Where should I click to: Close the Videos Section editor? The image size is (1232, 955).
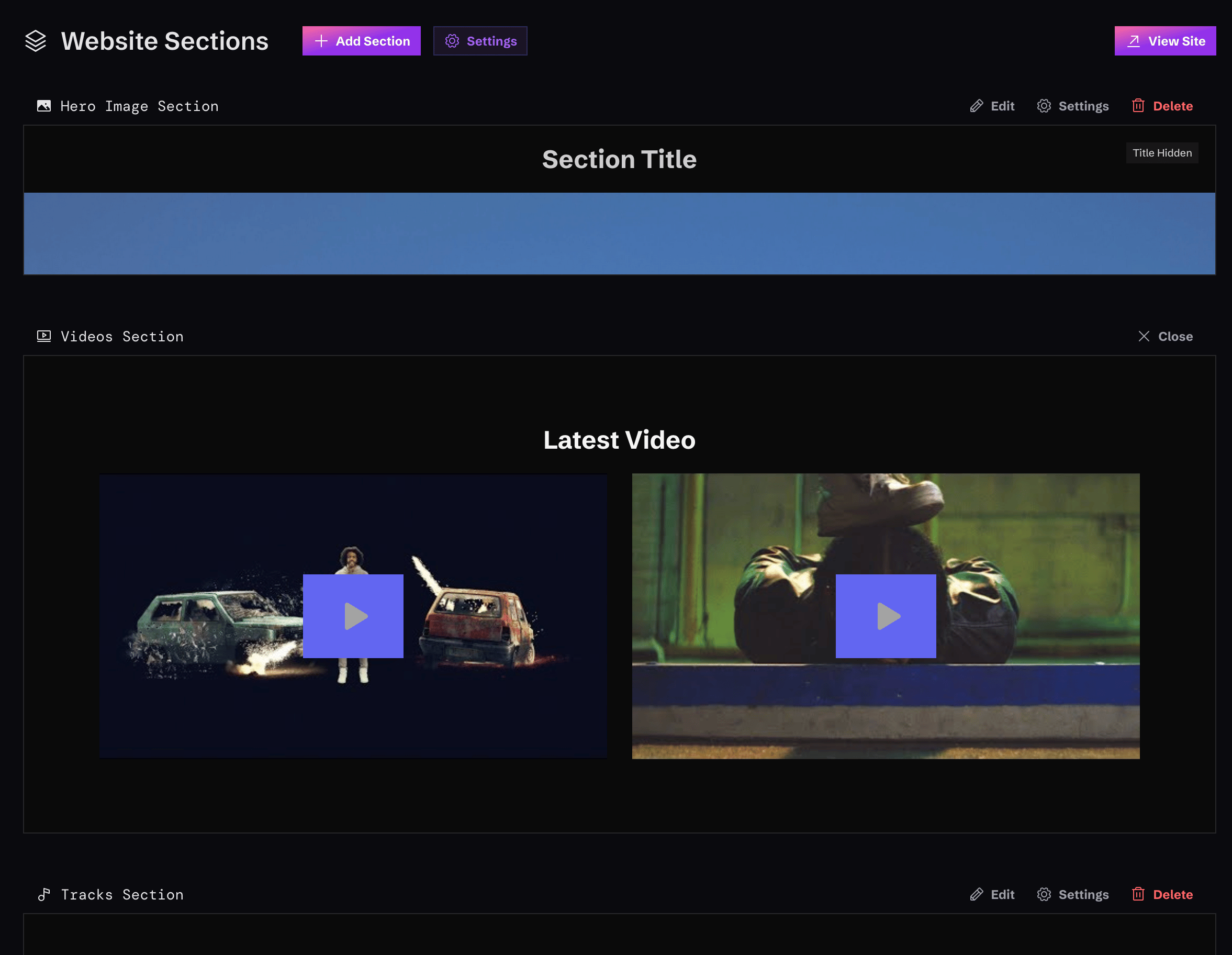click(x=1165, y=336)
